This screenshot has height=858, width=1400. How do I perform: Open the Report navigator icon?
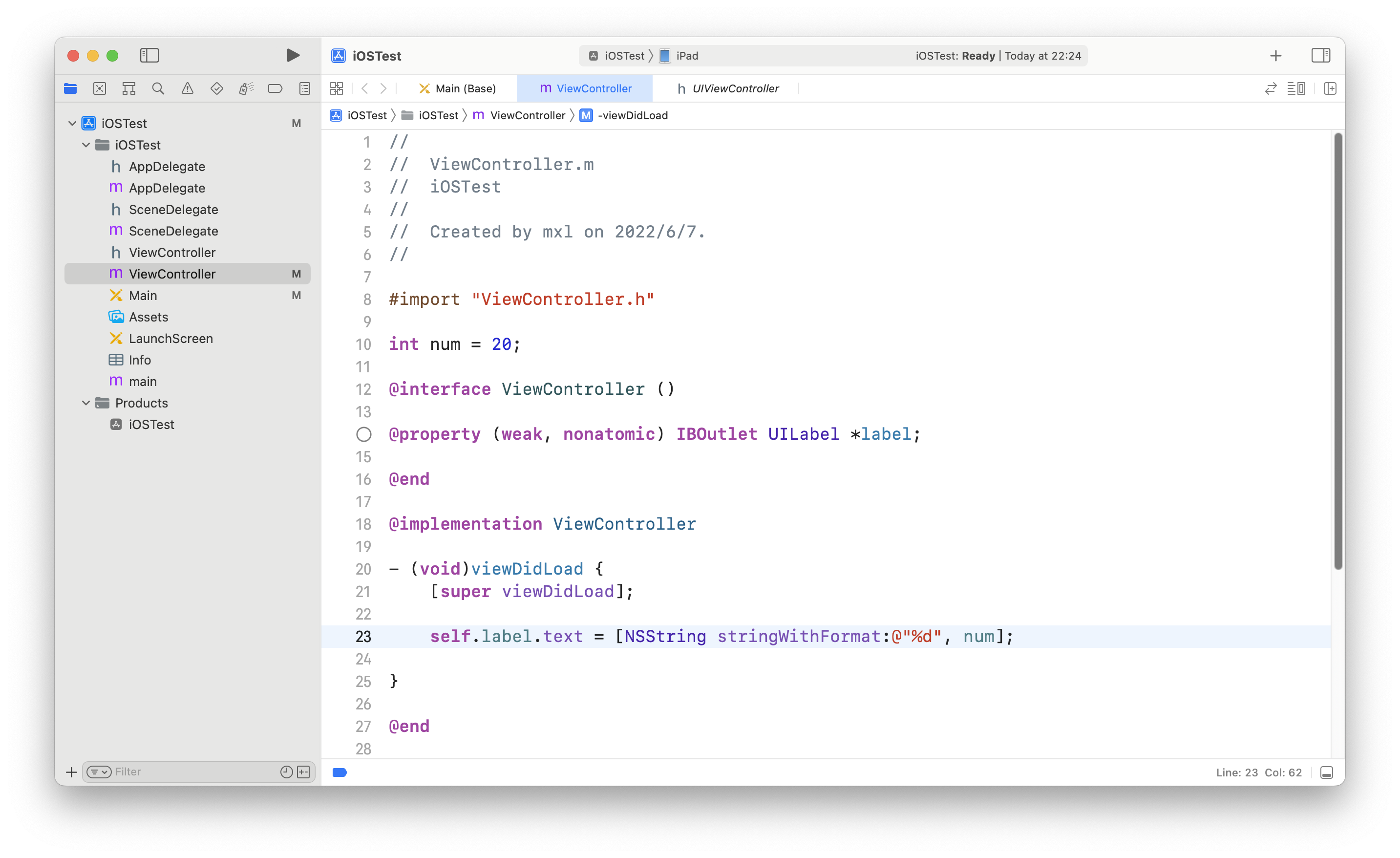(305, 88)
